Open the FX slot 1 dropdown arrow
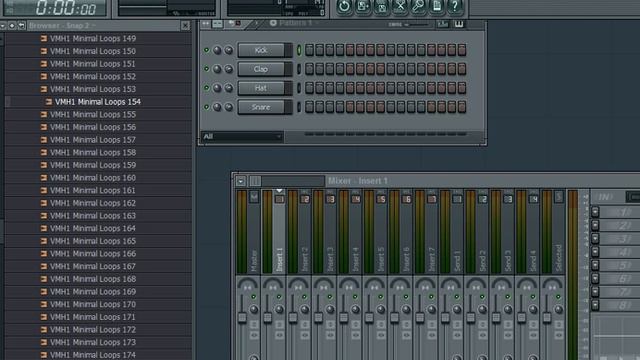The width and height of the screenshot is (640, 360). [595, 212]
